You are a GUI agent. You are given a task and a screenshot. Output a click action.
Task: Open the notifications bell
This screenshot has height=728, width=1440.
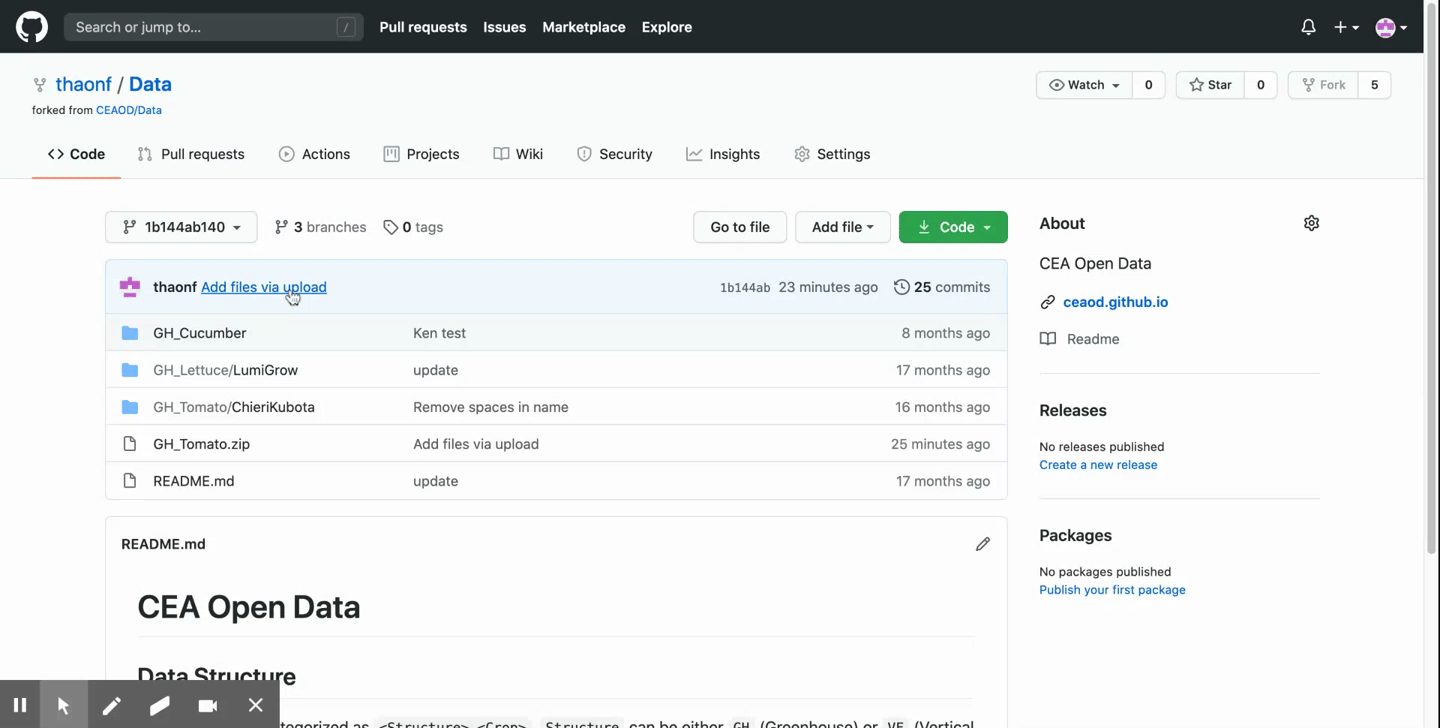(x=1308, y=27)
